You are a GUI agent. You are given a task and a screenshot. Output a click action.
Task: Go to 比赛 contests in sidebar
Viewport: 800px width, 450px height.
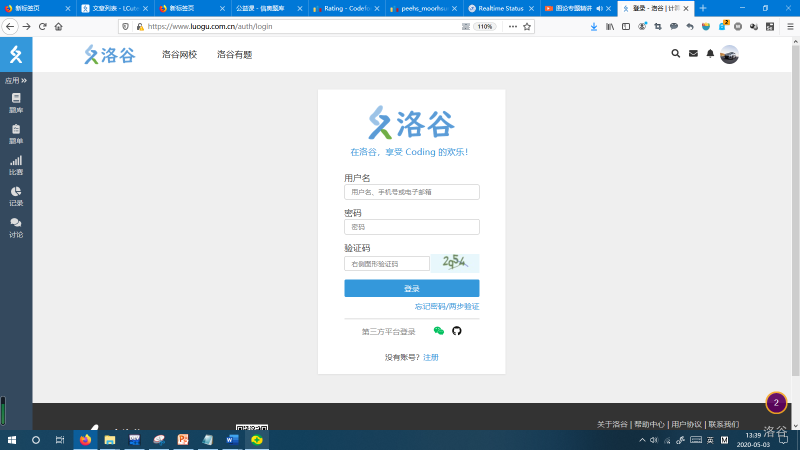click(x=16, y=165)
